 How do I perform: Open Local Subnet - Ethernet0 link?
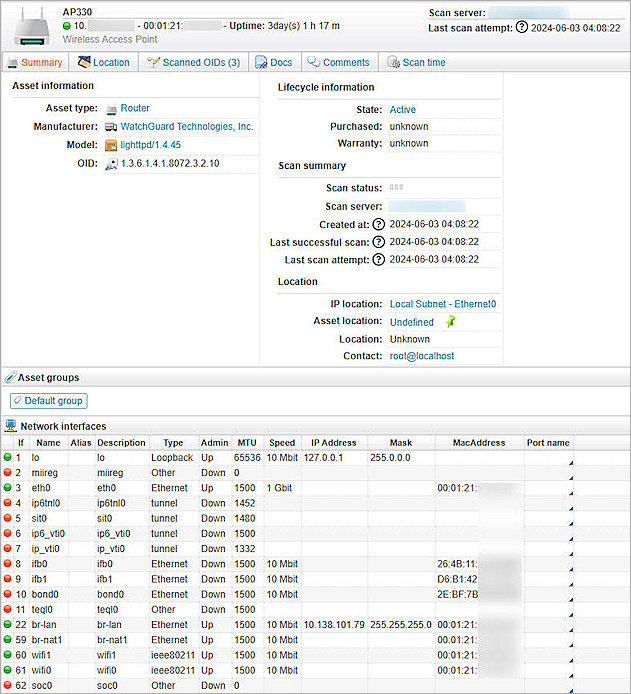[443, 304]
